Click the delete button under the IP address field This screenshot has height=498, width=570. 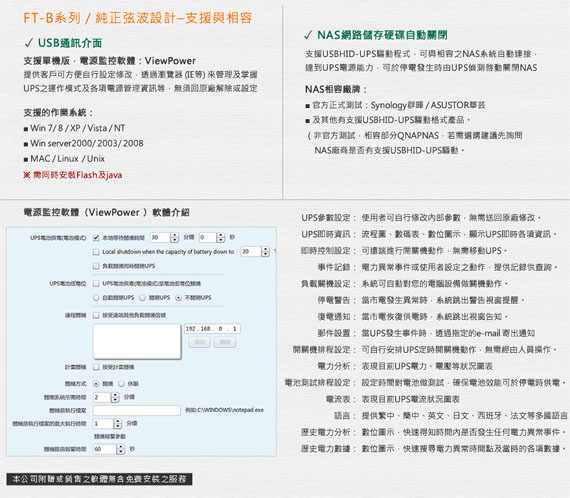225,342
